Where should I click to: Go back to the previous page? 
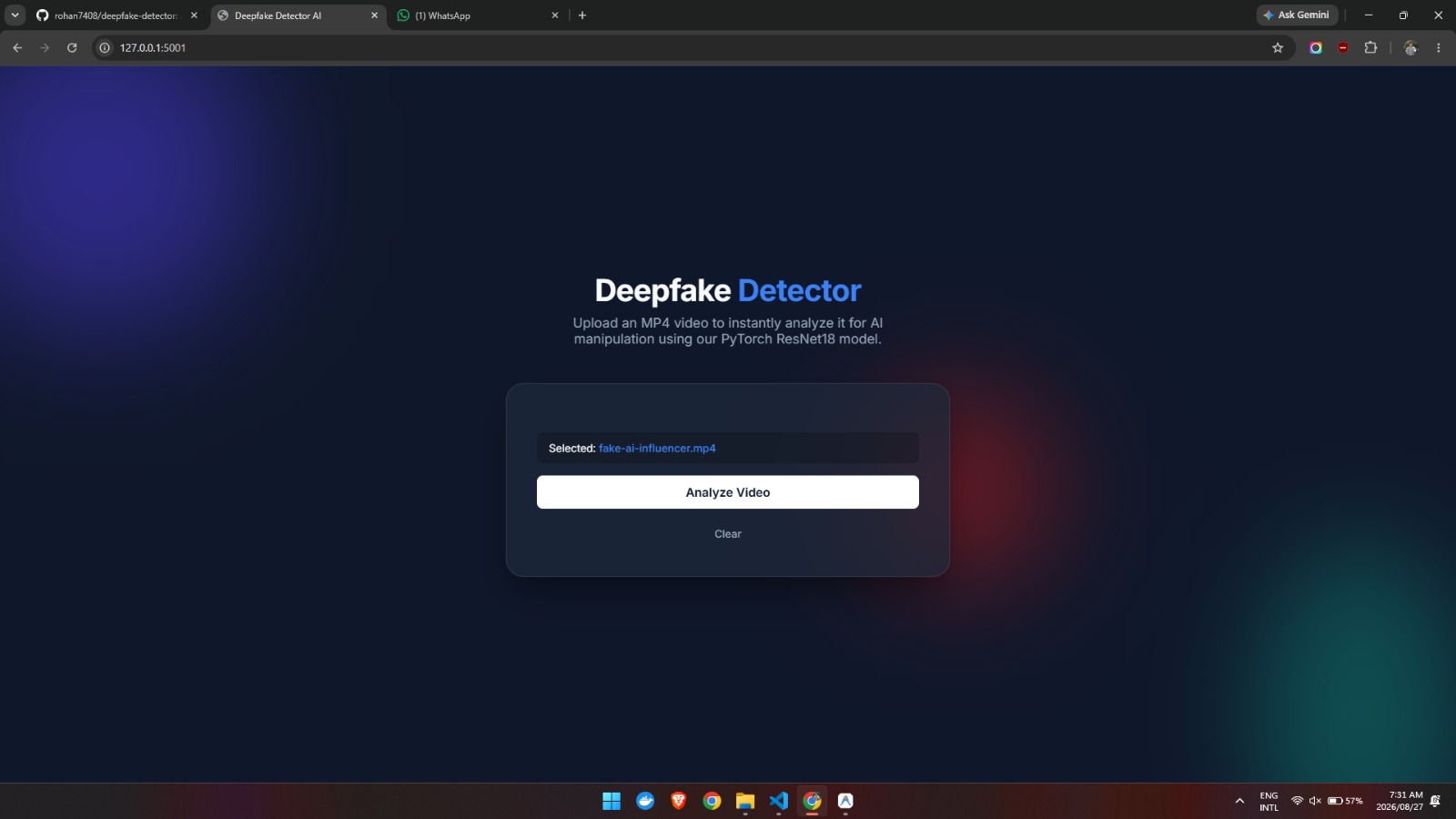click(17, 47)
